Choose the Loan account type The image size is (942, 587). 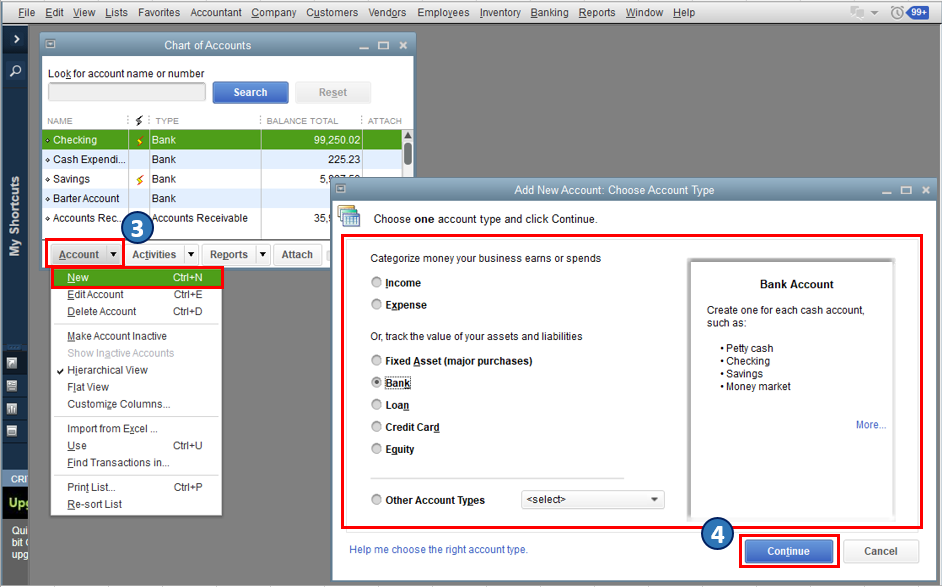[x=376, y=405]
